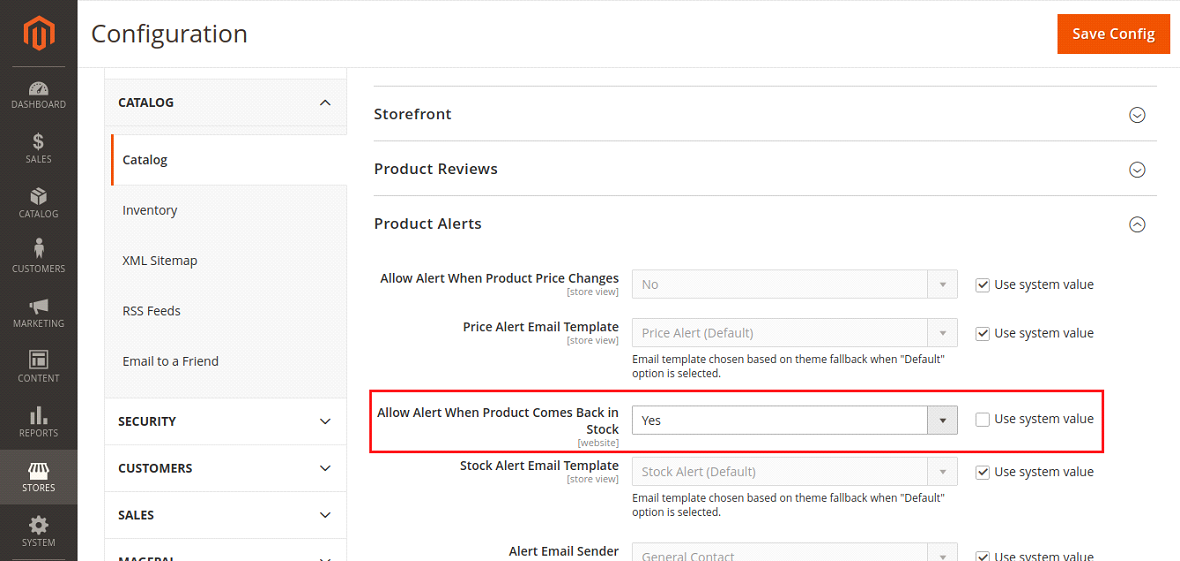Open the Stock Alert Email Template dropdown
Screen dimensions: 1180x561
[795, 472]
